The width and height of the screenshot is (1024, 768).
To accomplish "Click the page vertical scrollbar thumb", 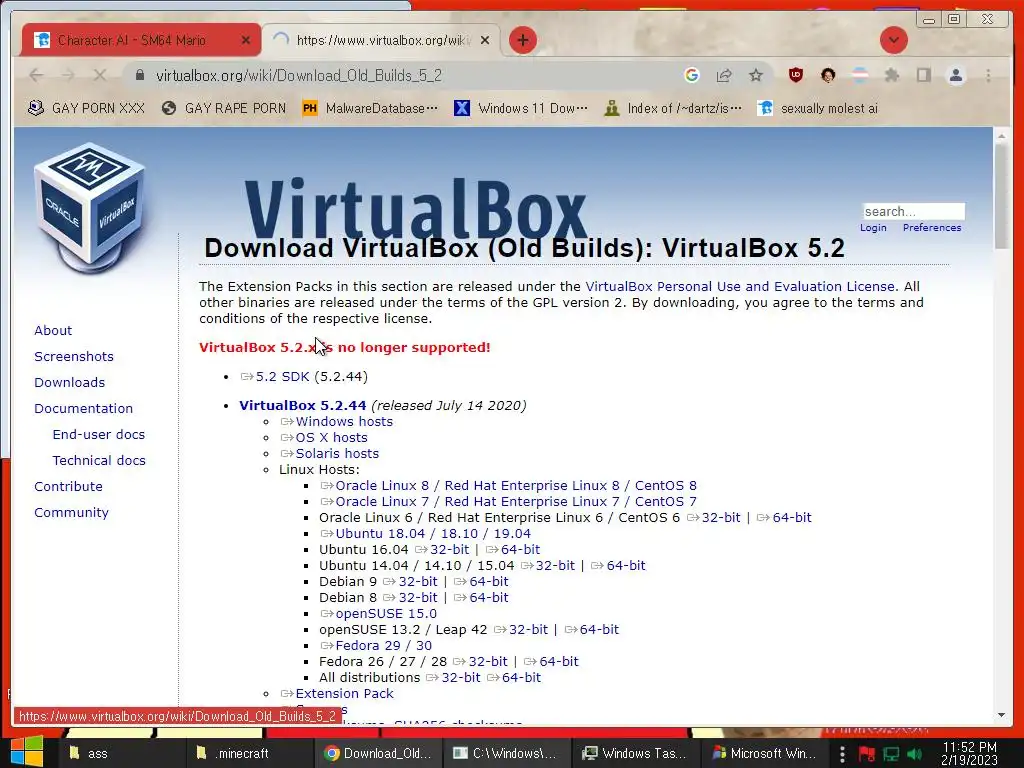I will pyautogui.click(x=1001, y=195).
